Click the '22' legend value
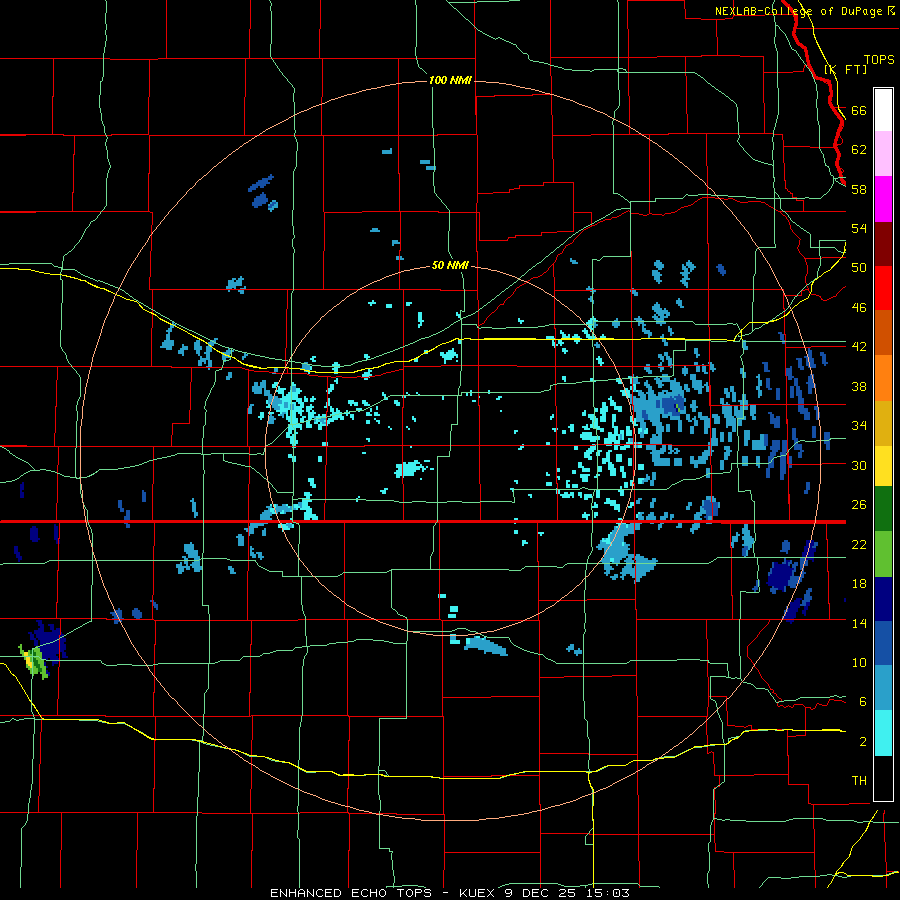This screenshot has height=900, width=900. pos(859,544)
